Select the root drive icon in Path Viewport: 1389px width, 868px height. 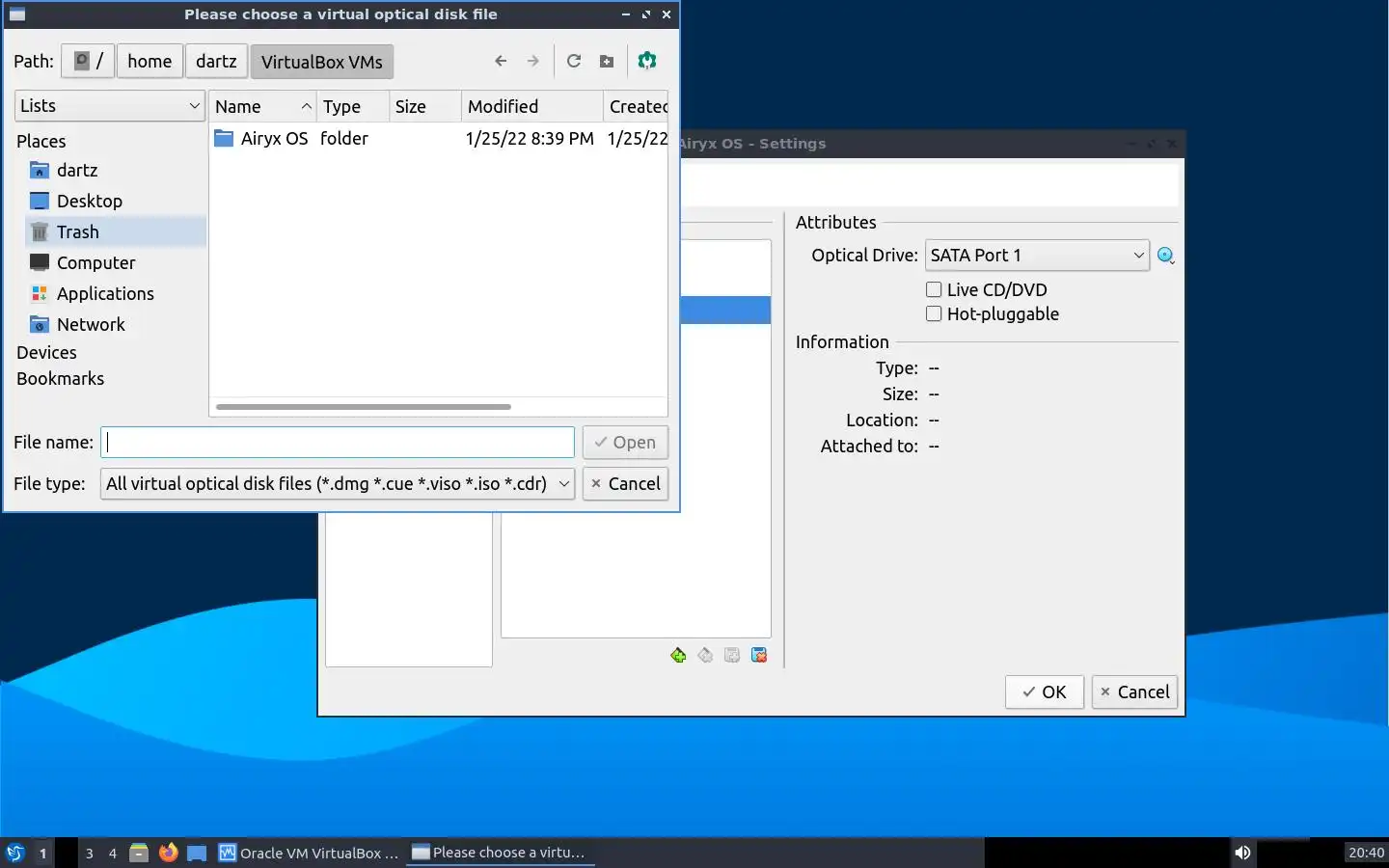(x=88, y=61)
